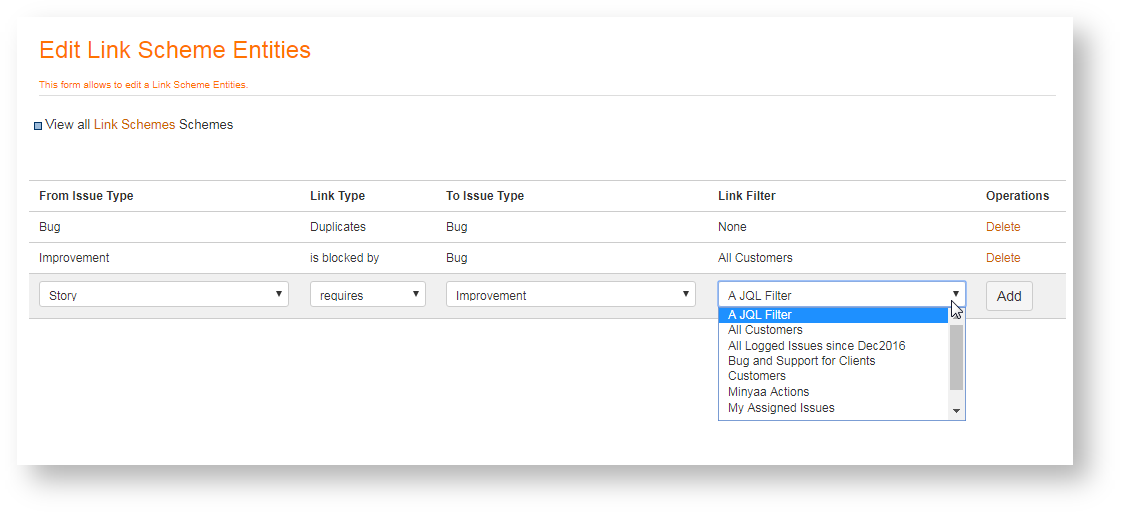Choose 'Minyaa Actions' filter option
This screenshot has width=1121, height=513.
tap(768, 392)
